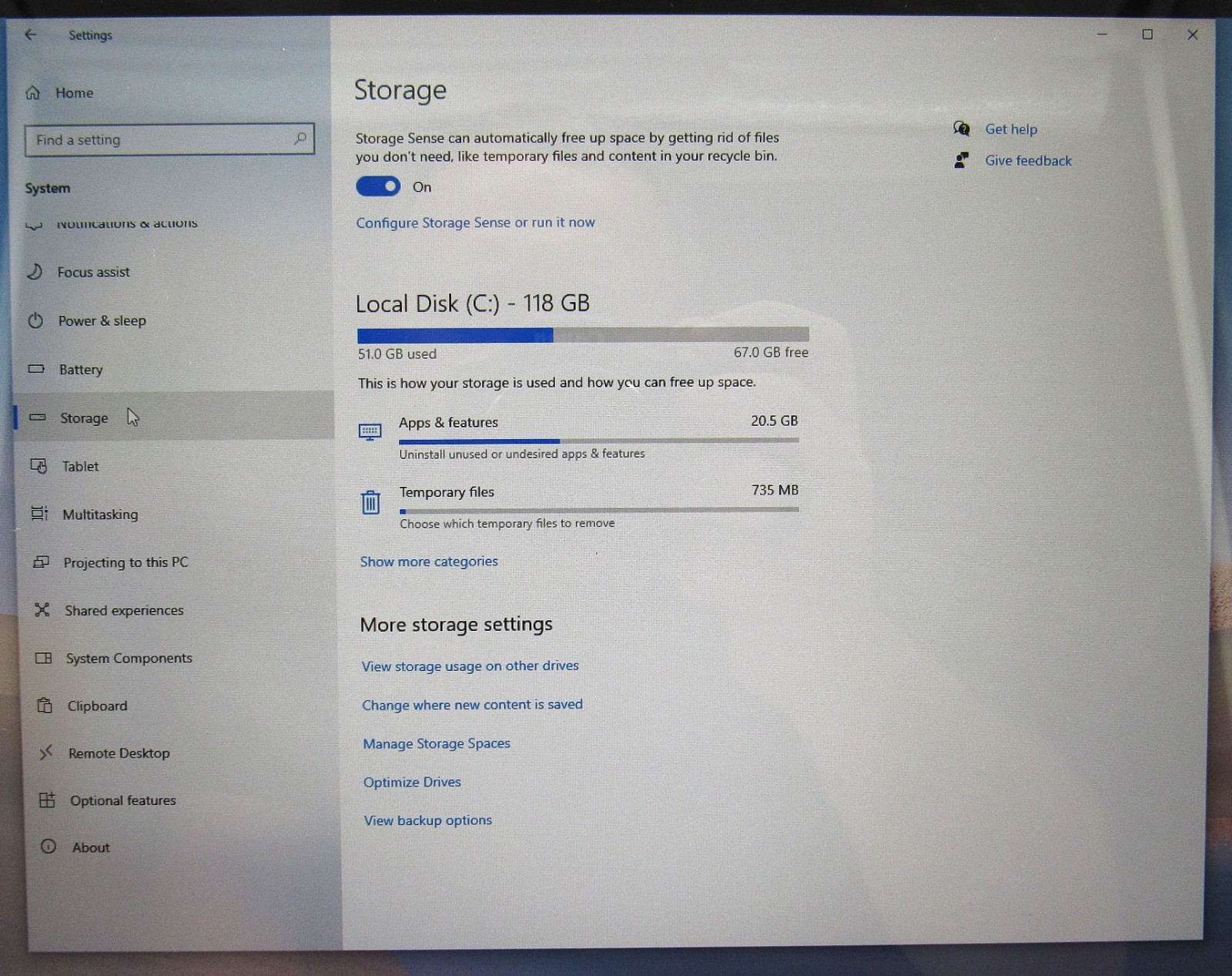Click the Projecting to this PC icon
This screenshot has height=976, width=1232.
tap(41, 562)
